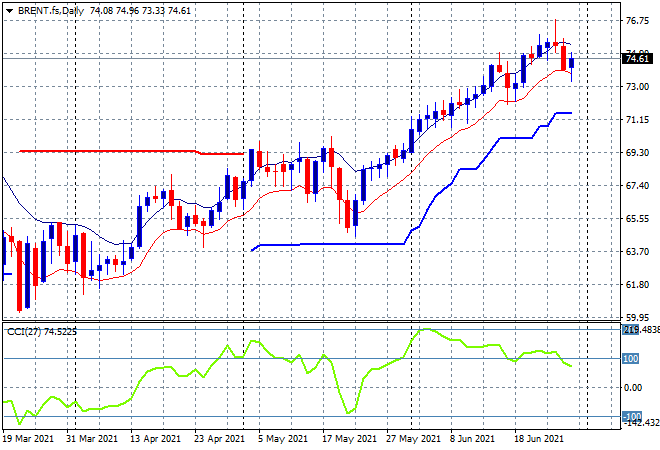Click the 69.30 price axis label
660x450 pixels.
pyautogui.click(x=637, y=152)
